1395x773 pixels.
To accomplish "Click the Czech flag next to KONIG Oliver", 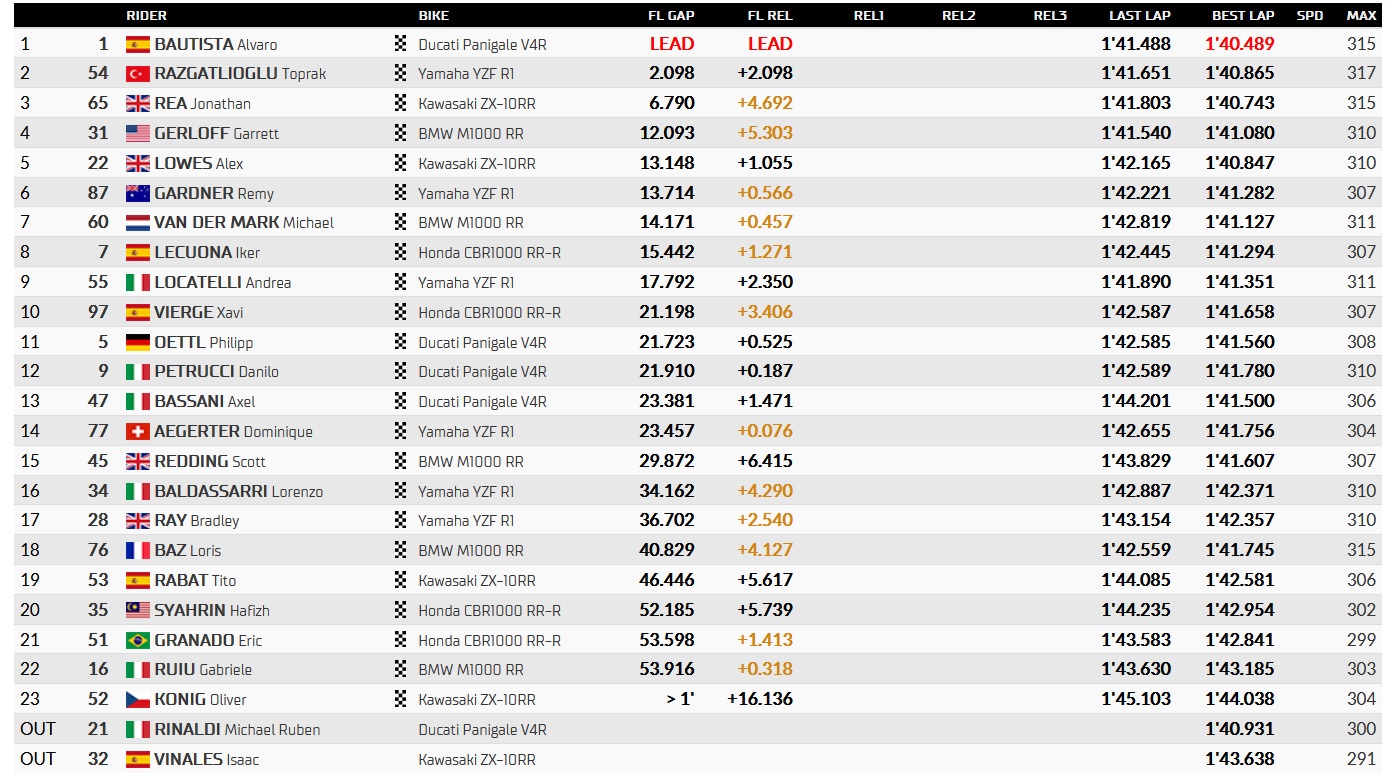I will pyautogui.click(x=138, y=699).
